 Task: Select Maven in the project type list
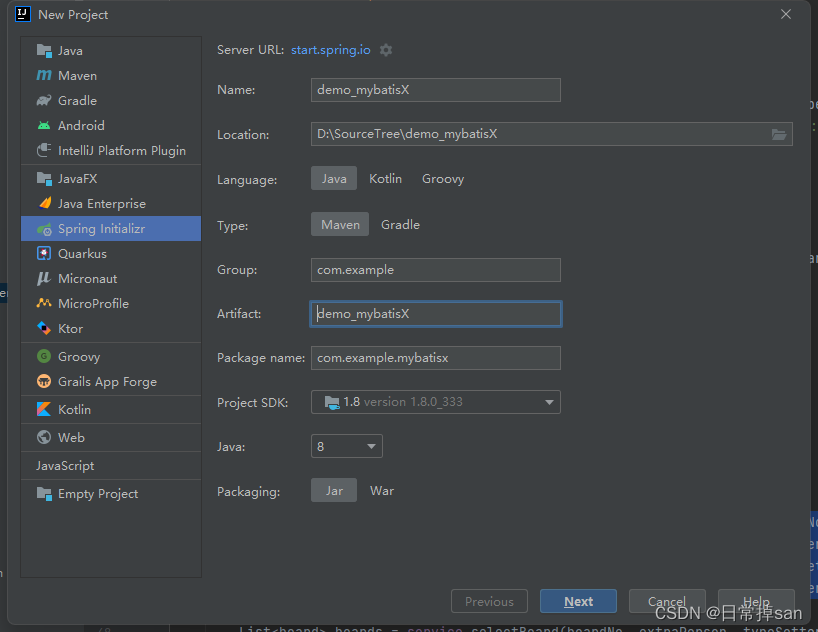(111, 76)
